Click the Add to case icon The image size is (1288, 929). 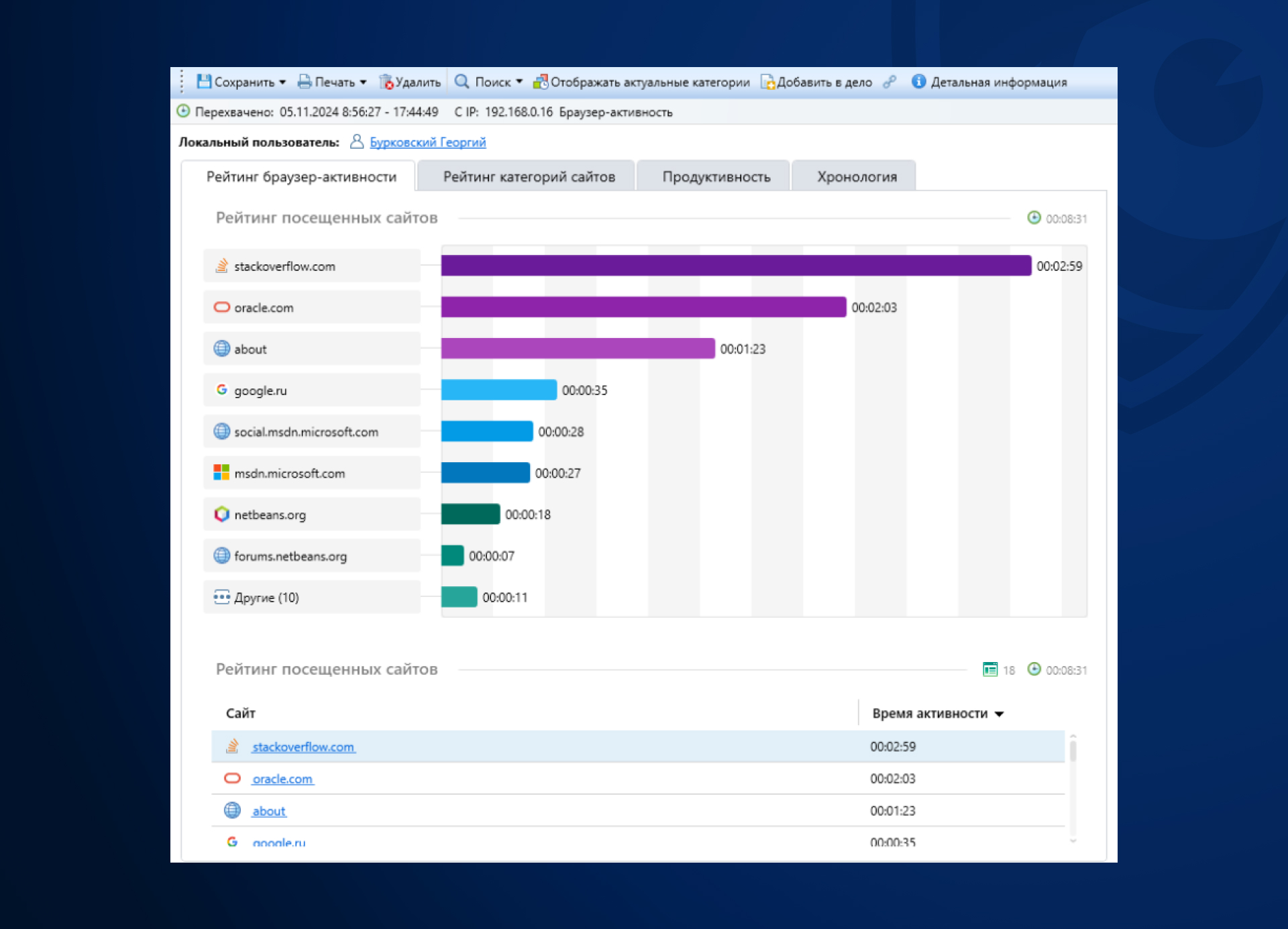tap(767, 82)
